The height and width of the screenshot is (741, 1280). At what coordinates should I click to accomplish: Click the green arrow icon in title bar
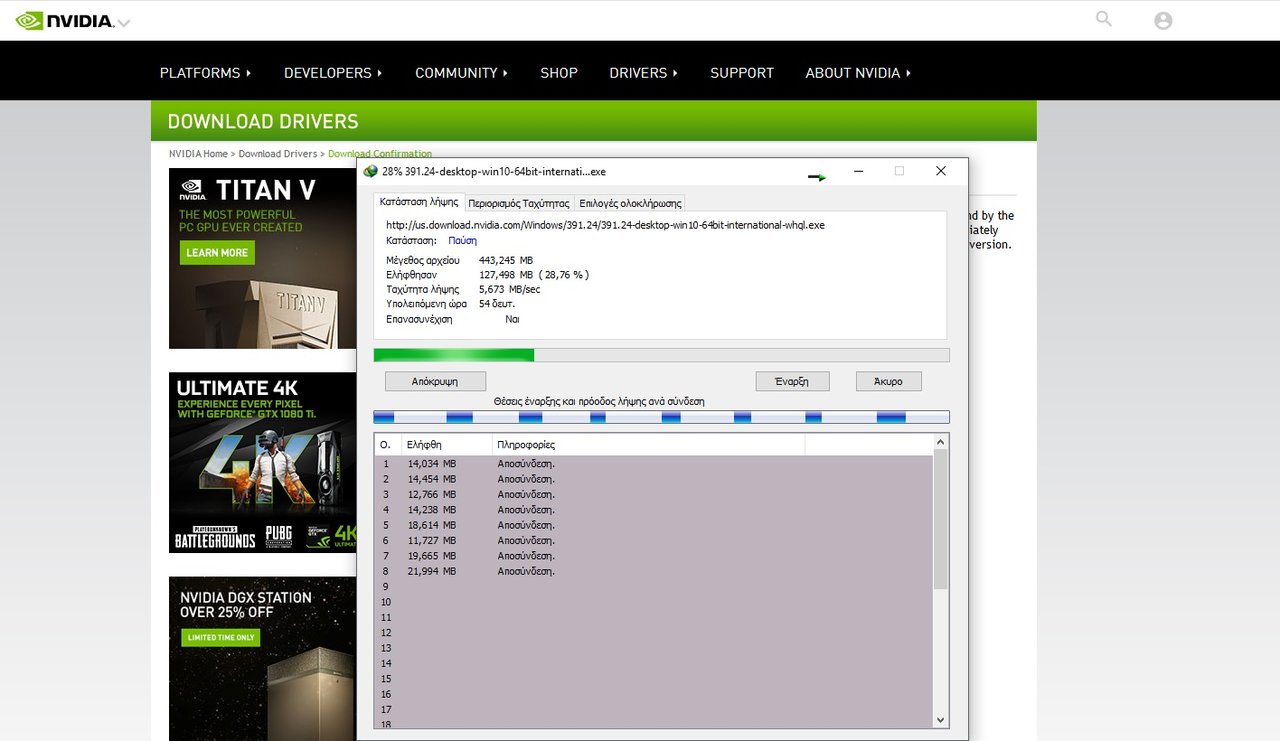817,177
